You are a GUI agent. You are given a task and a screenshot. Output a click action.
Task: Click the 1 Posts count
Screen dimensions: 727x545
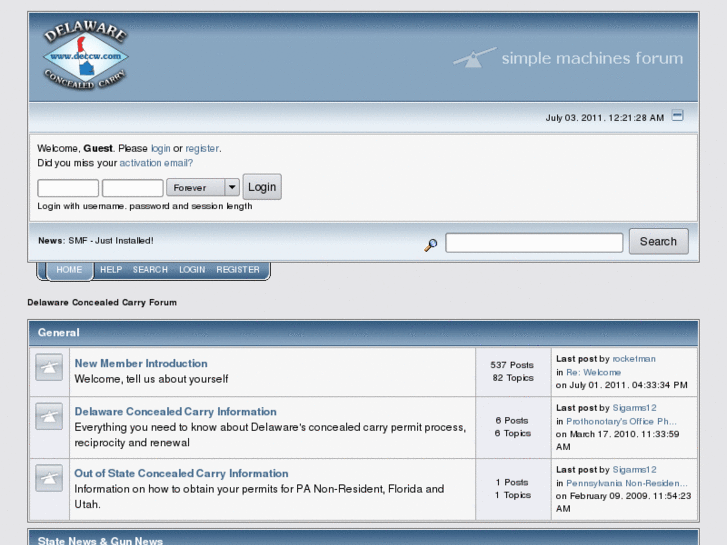(512, 482)
